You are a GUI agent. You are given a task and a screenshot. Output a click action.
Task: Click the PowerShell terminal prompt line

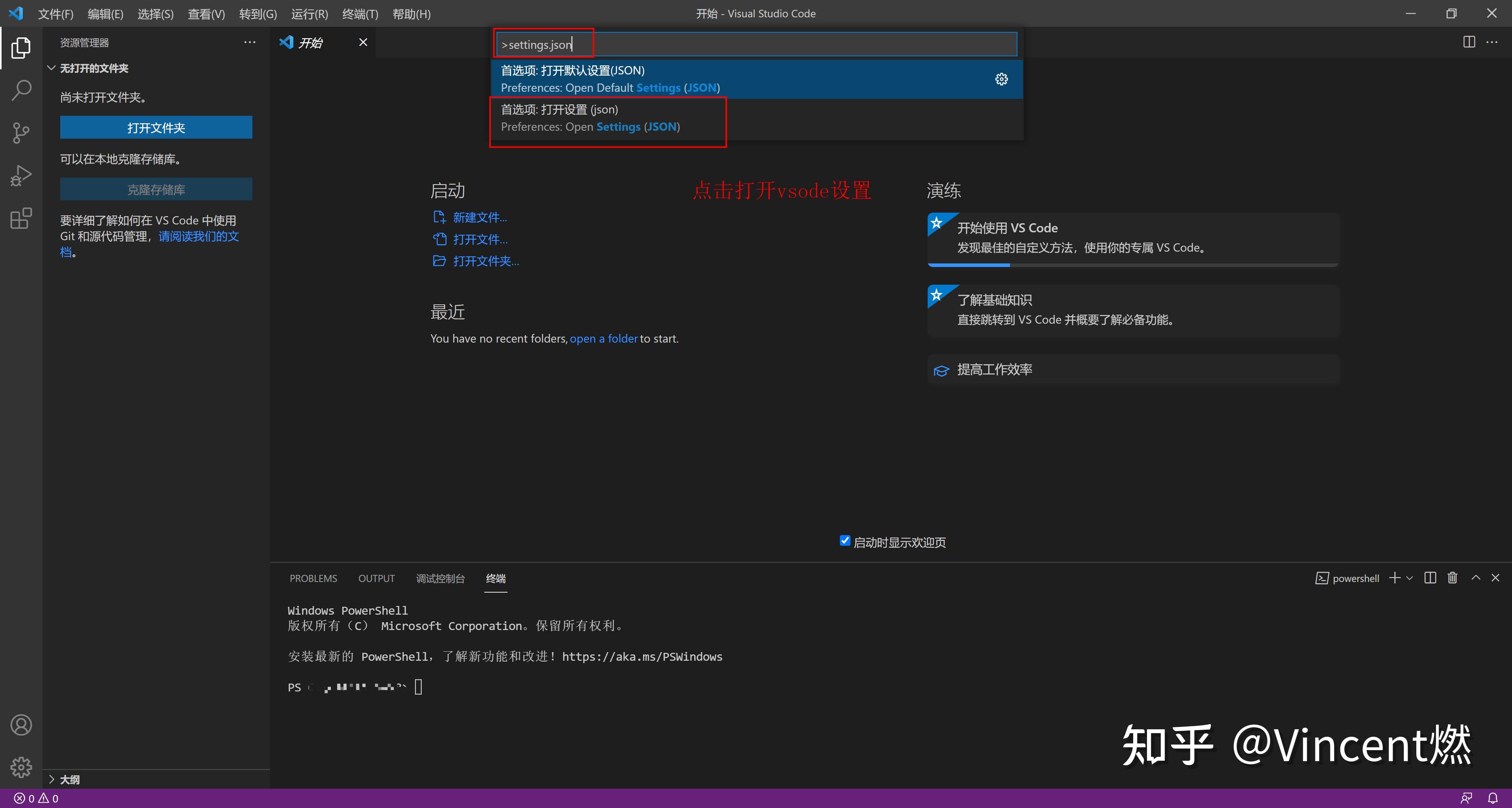coord(355,687)
